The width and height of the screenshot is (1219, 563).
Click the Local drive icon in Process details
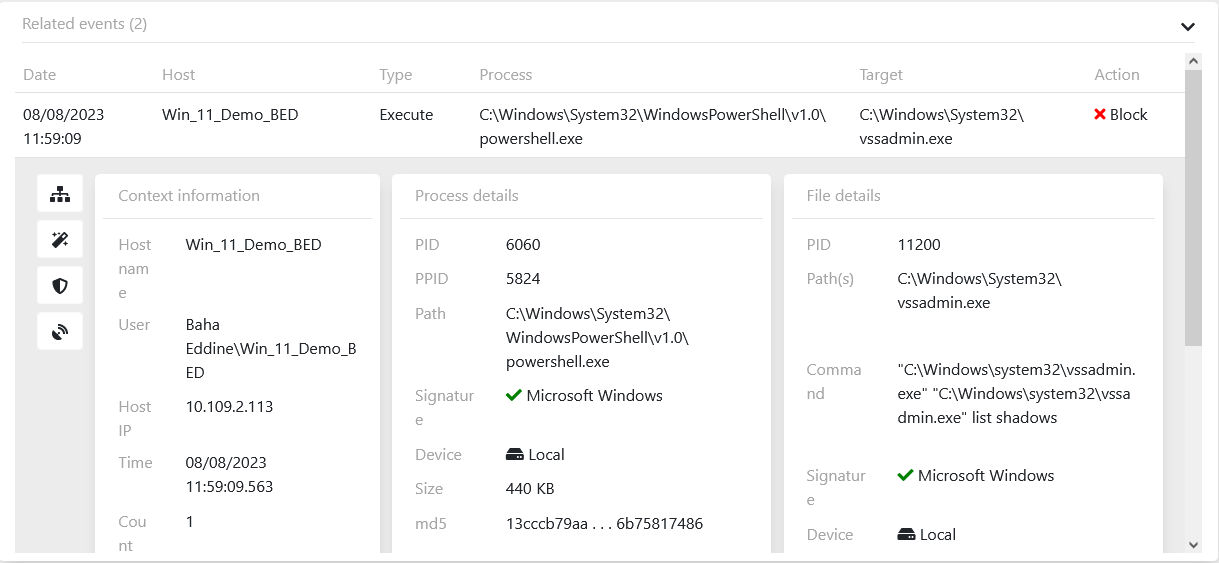coord(515,455)
